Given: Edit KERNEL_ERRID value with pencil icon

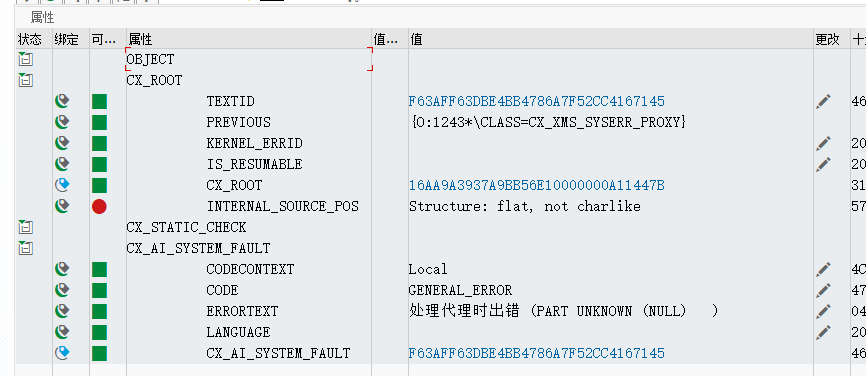Looking at the screenshot, I should click(823, 143).
